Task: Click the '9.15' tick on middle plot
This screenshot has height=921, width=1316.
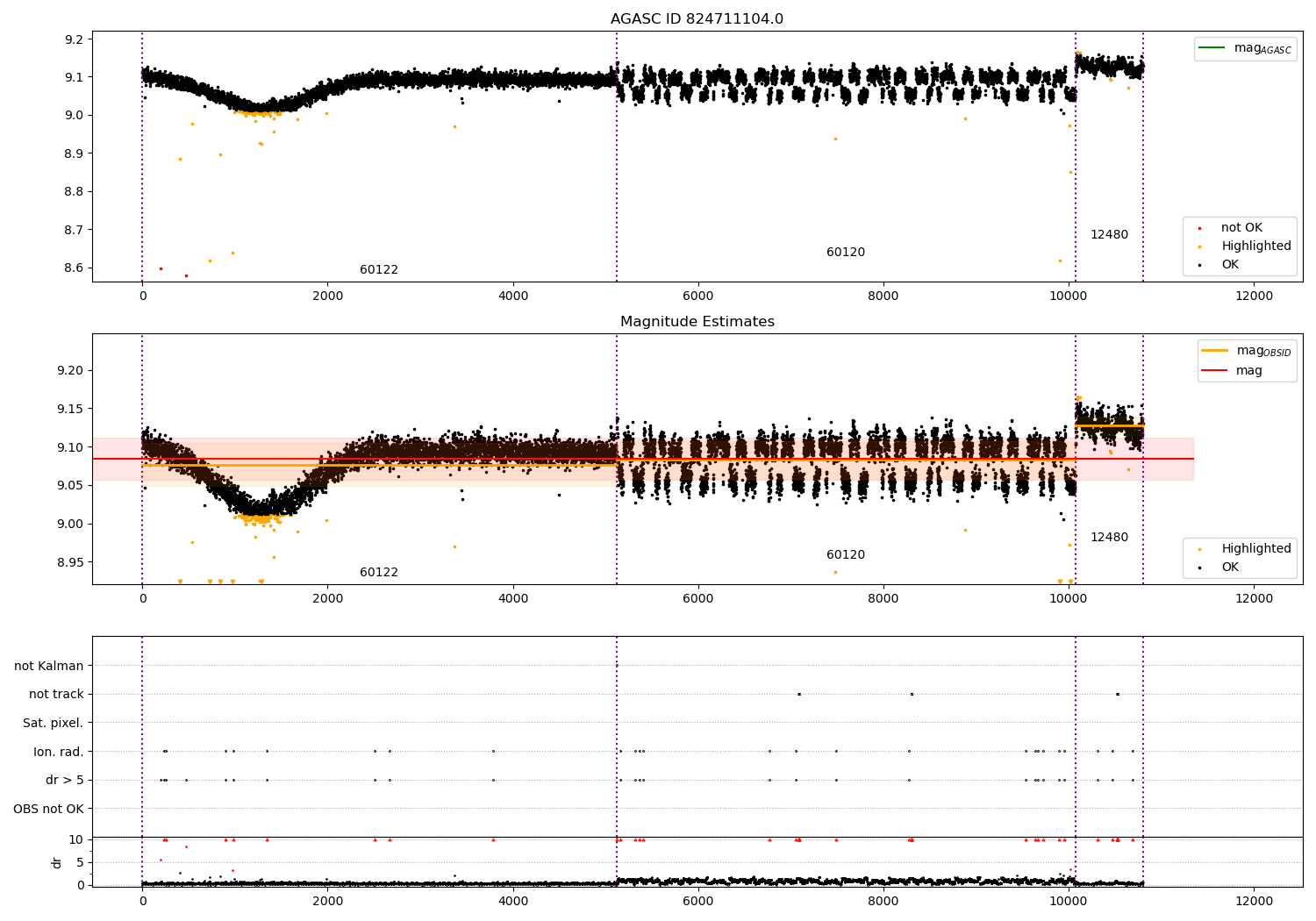Action: coord(69,410)
